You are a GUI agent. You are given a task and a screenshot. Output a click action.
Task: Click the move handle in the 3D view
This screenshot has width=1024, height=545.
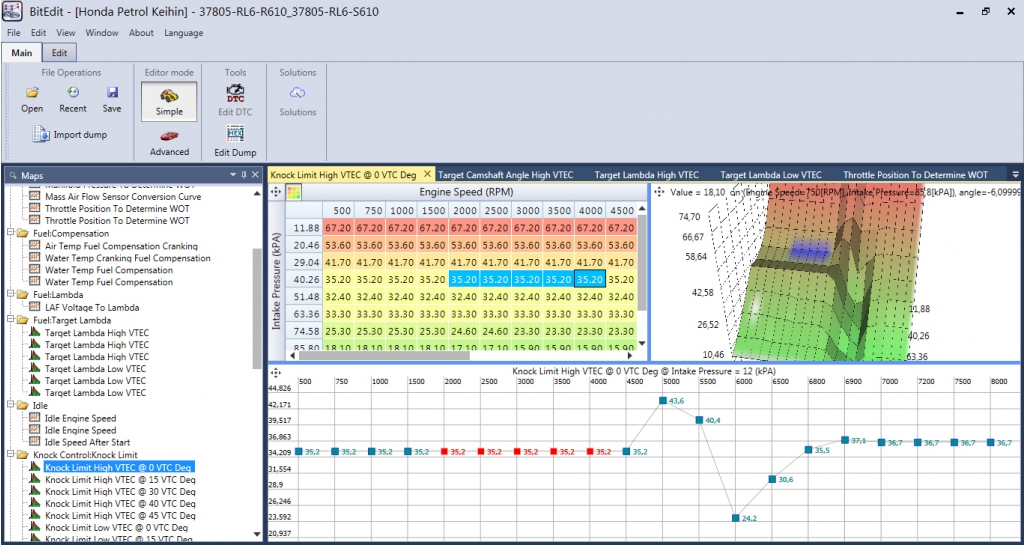(659, 193)
